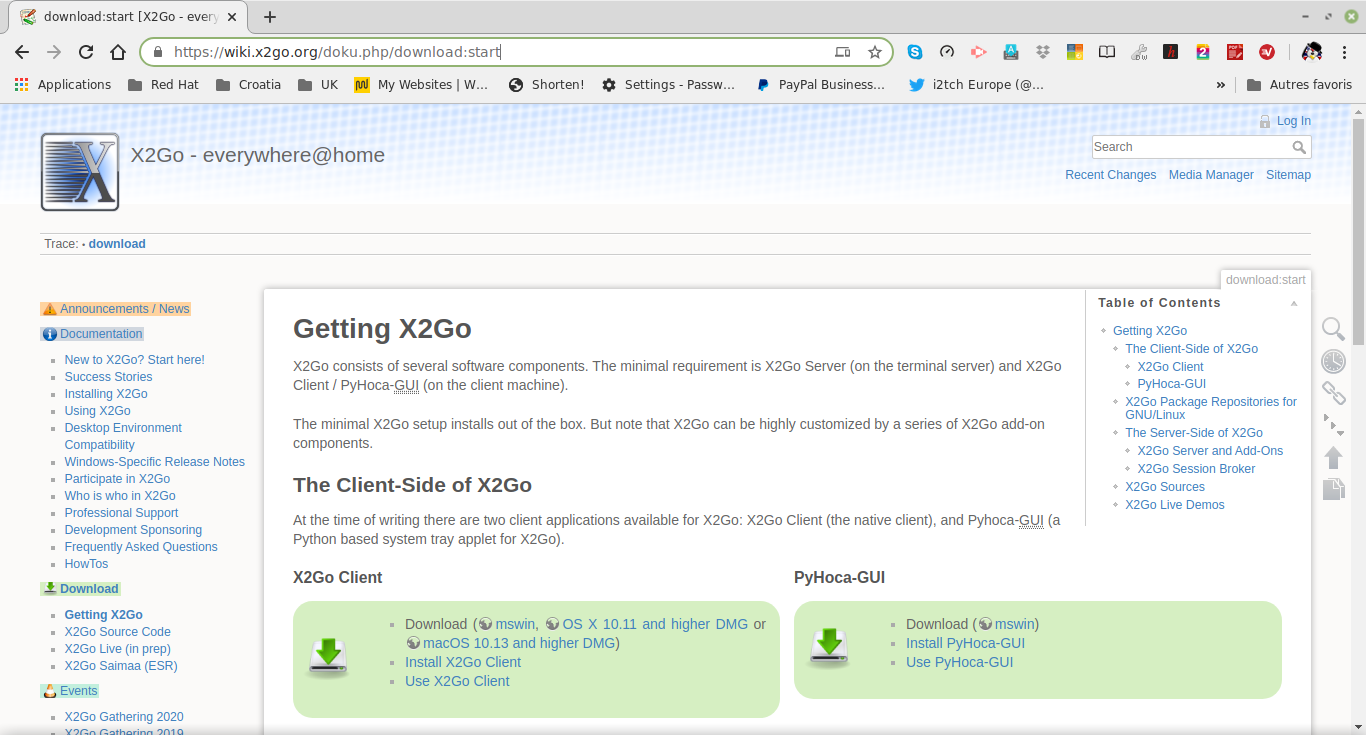Click the send-to-devices icon in the address bar
Viewport: 1366px width, 735px height.
843,52
